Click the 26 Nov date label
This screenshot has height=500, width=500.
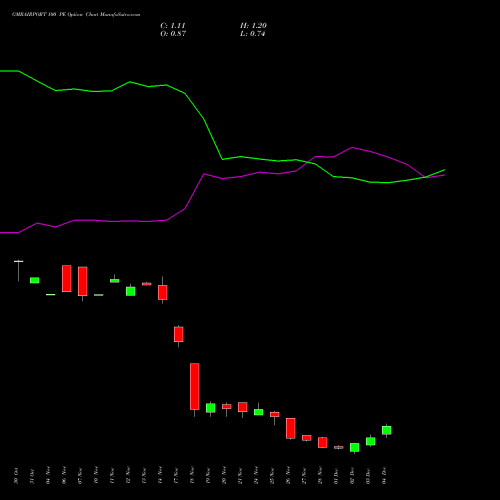click(x=288, y=476)
